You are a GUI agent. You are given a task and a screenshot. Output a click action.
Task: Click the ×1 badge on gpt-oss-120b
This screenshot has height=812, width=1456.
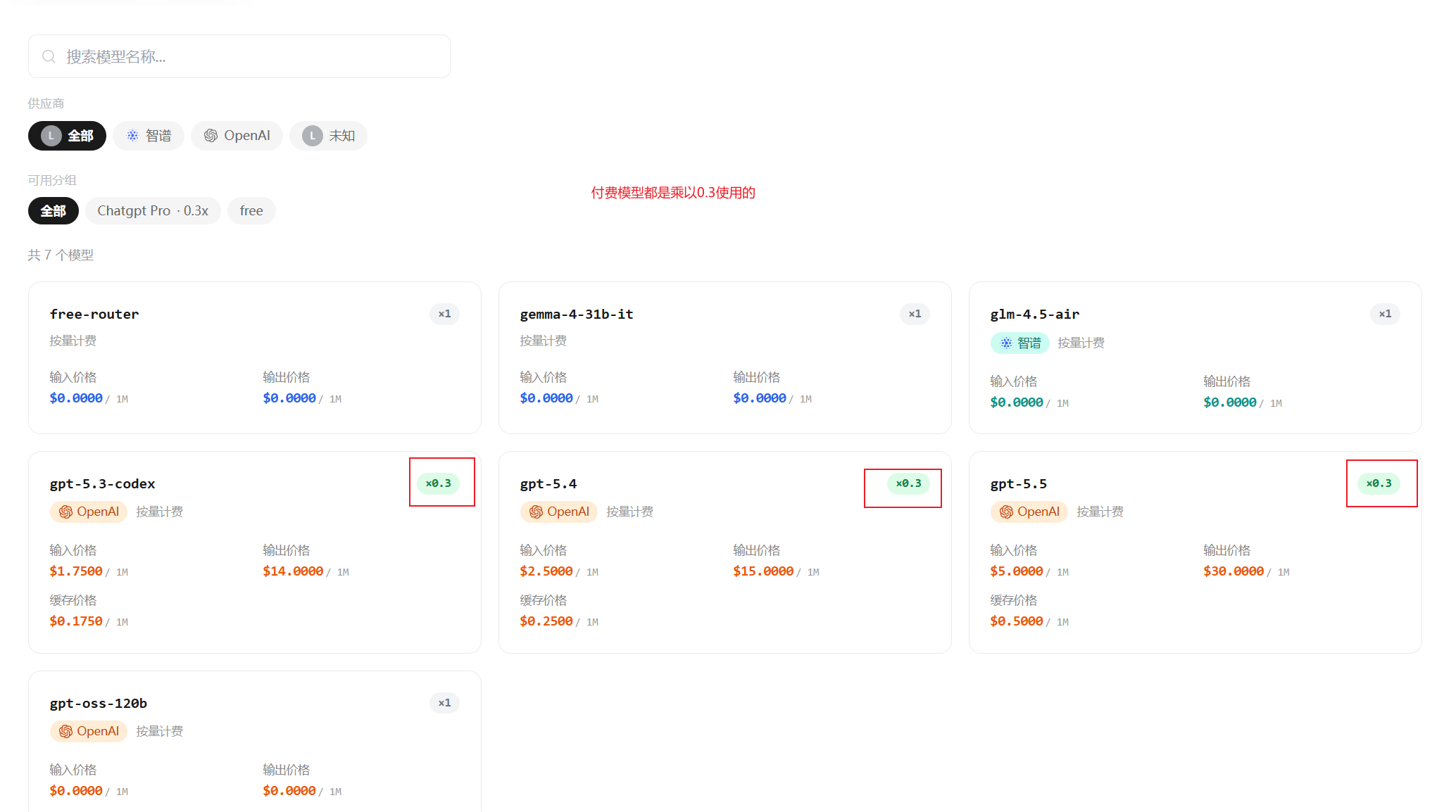444,703
